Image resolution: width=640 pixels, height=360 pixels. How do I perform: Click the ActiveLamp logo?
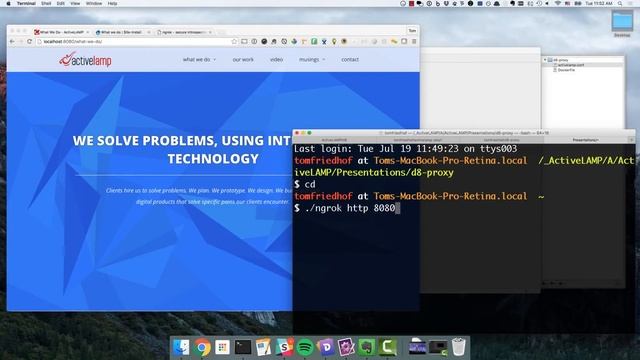click(85, 60)
